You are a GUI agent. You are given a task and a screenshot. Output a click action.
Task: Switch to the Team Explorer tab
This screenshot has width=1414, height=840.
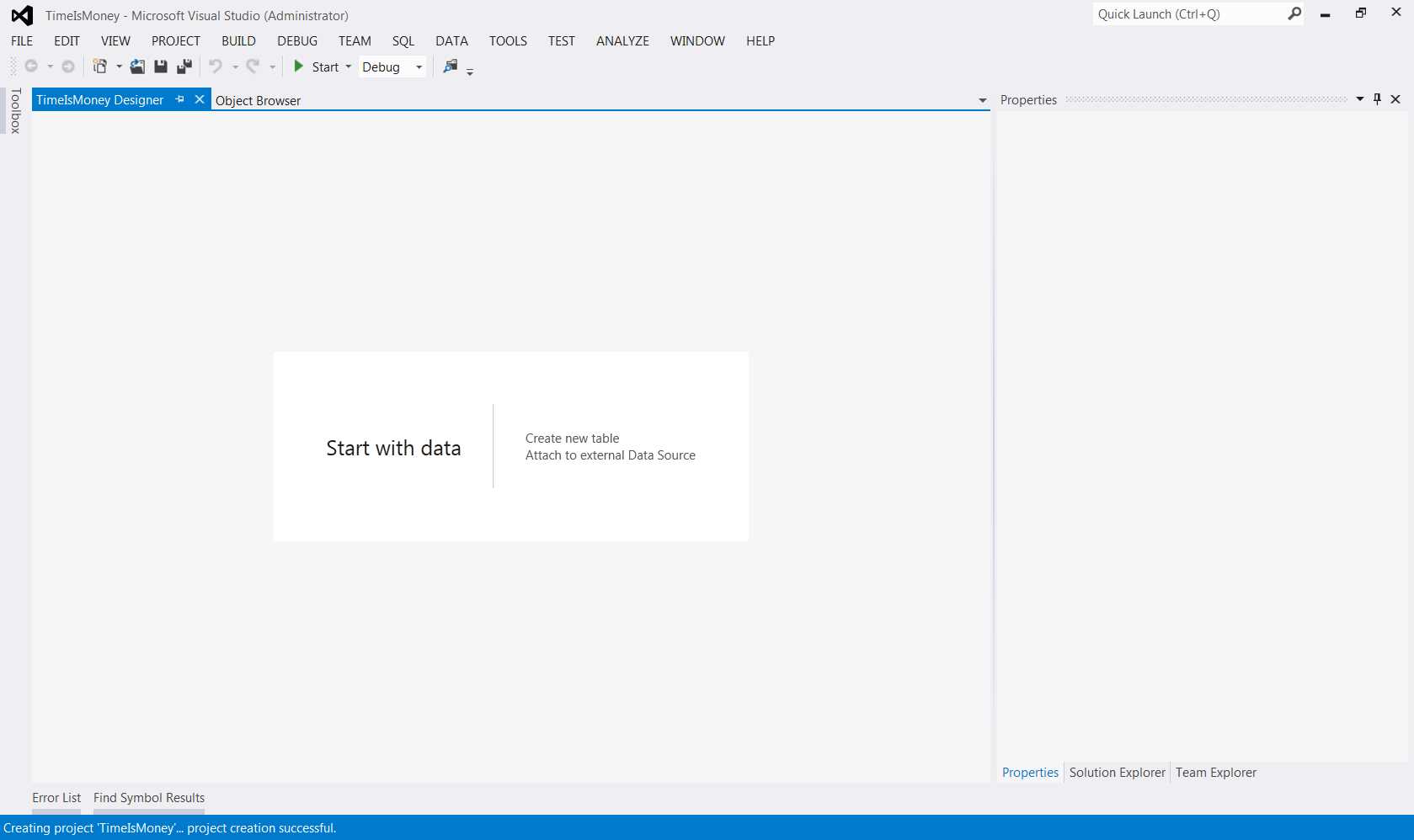(x=1215, y=772)
